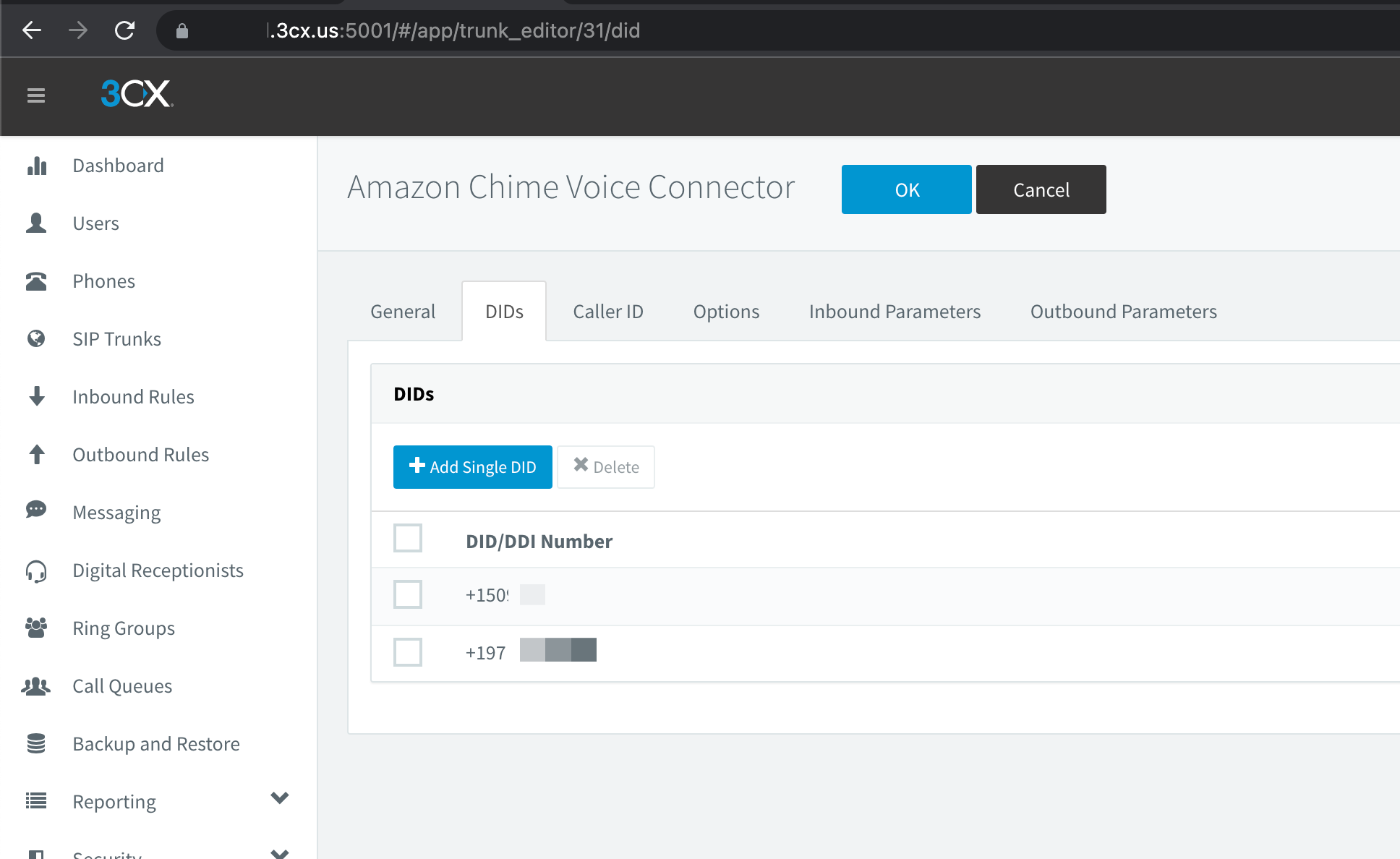Viewport: 1400px width, 859px height.
Task: Click the Call Queues group icon
Action: coord(36,686)
